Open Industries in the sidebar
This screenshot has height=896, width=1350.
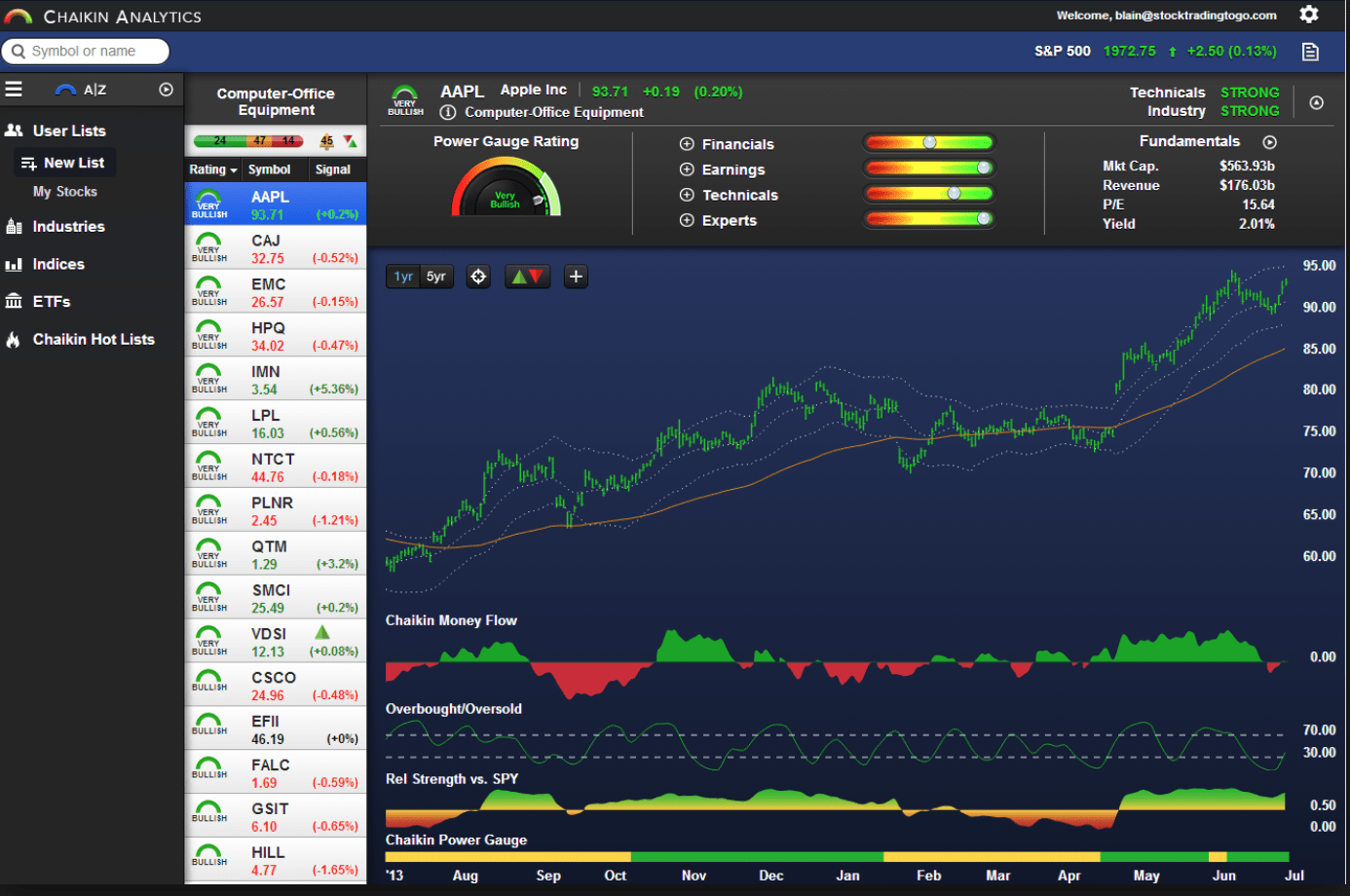pos(68,227)
